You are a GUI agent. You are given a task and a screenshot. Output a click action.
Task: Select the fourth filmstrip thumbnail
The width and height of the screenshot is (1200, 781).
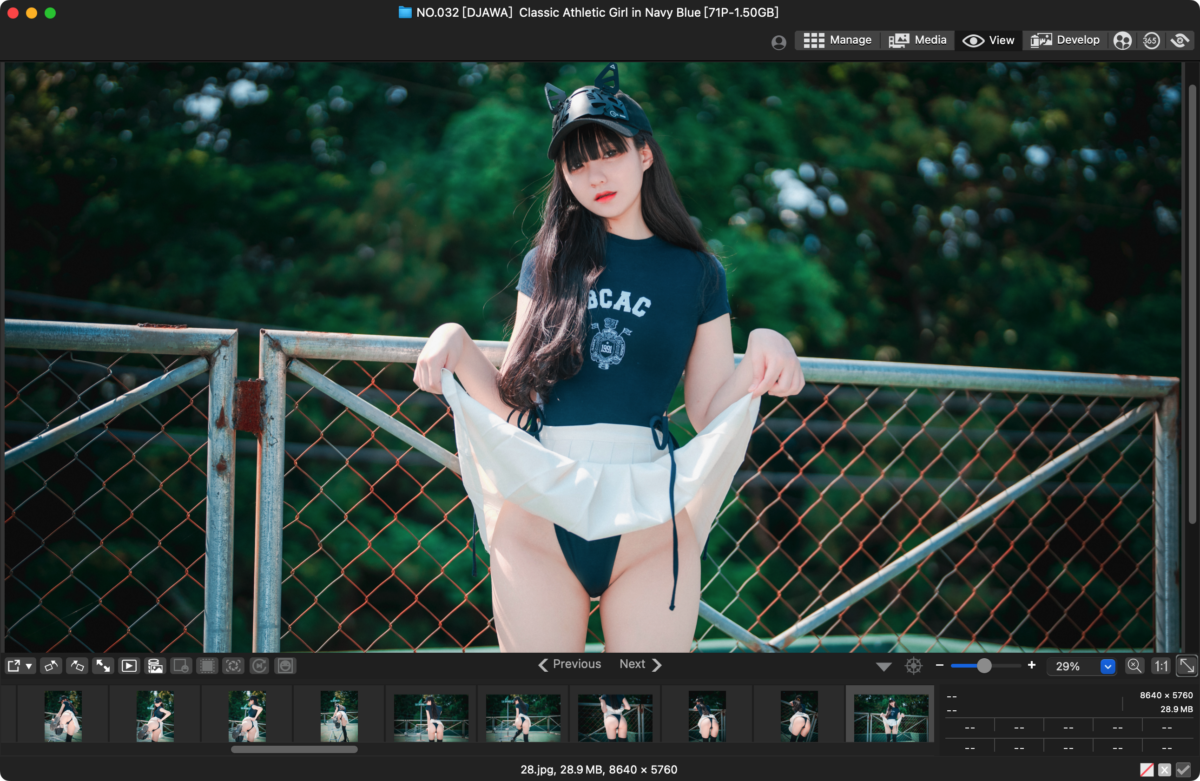pyautogui.click(x=339, y=715)
